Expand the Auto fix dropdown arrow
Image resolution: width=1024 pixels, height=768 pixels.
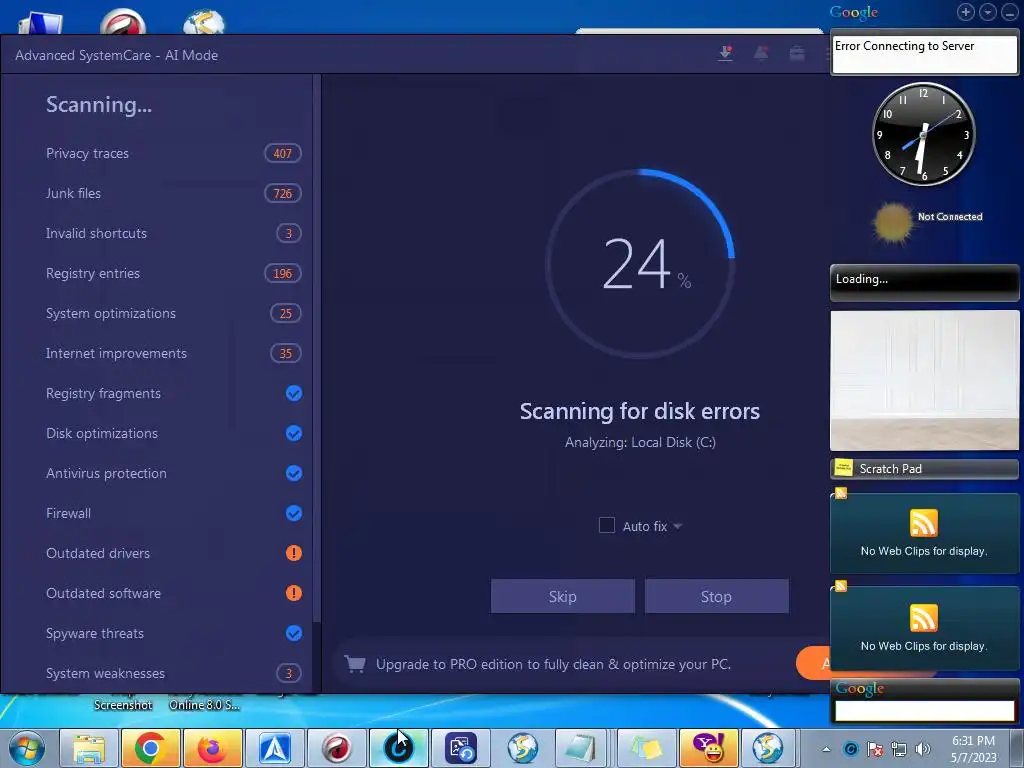tap(677, 526)
